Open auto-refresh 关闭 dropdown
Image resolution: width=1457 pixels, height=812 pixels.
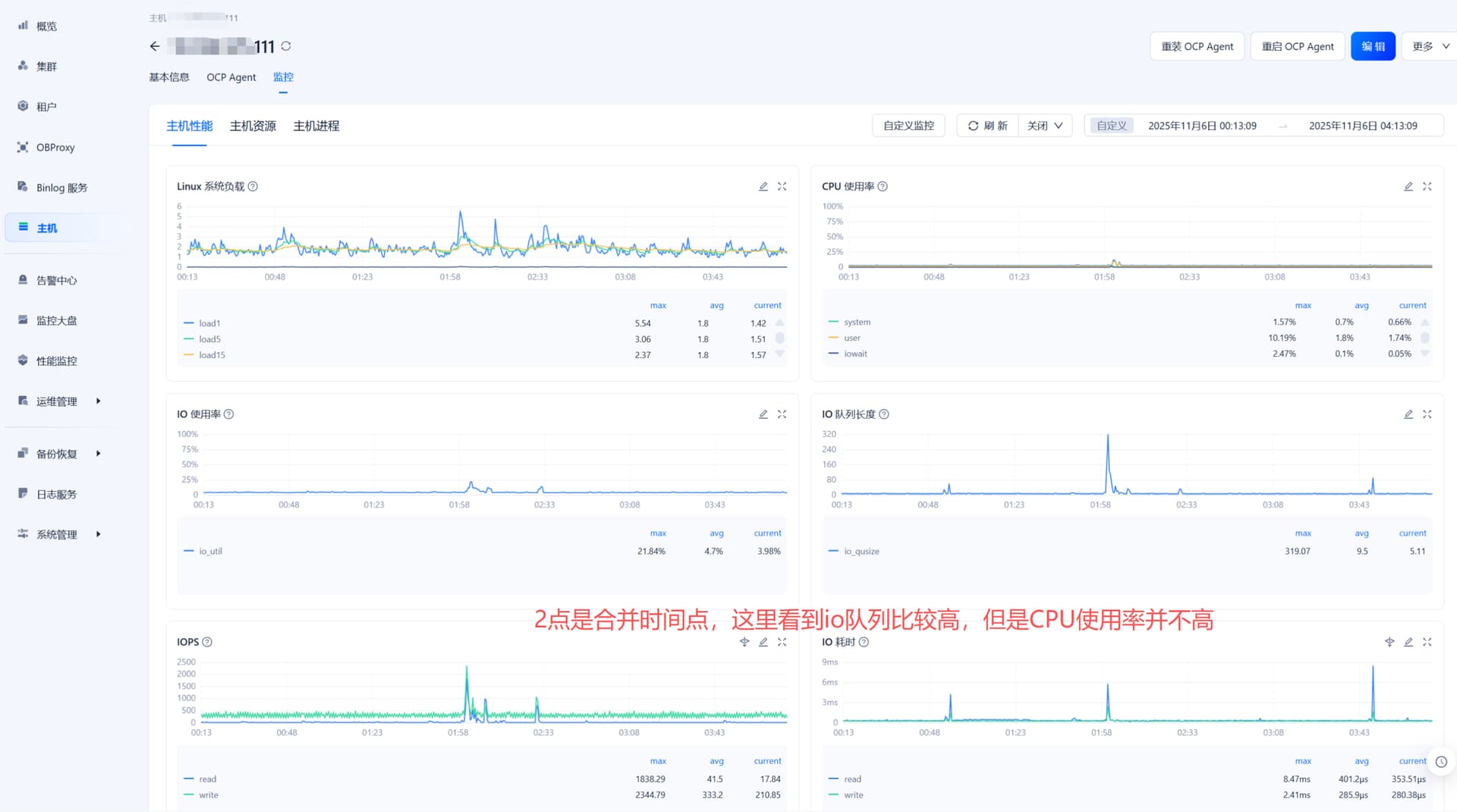(x=1045, y=126)
